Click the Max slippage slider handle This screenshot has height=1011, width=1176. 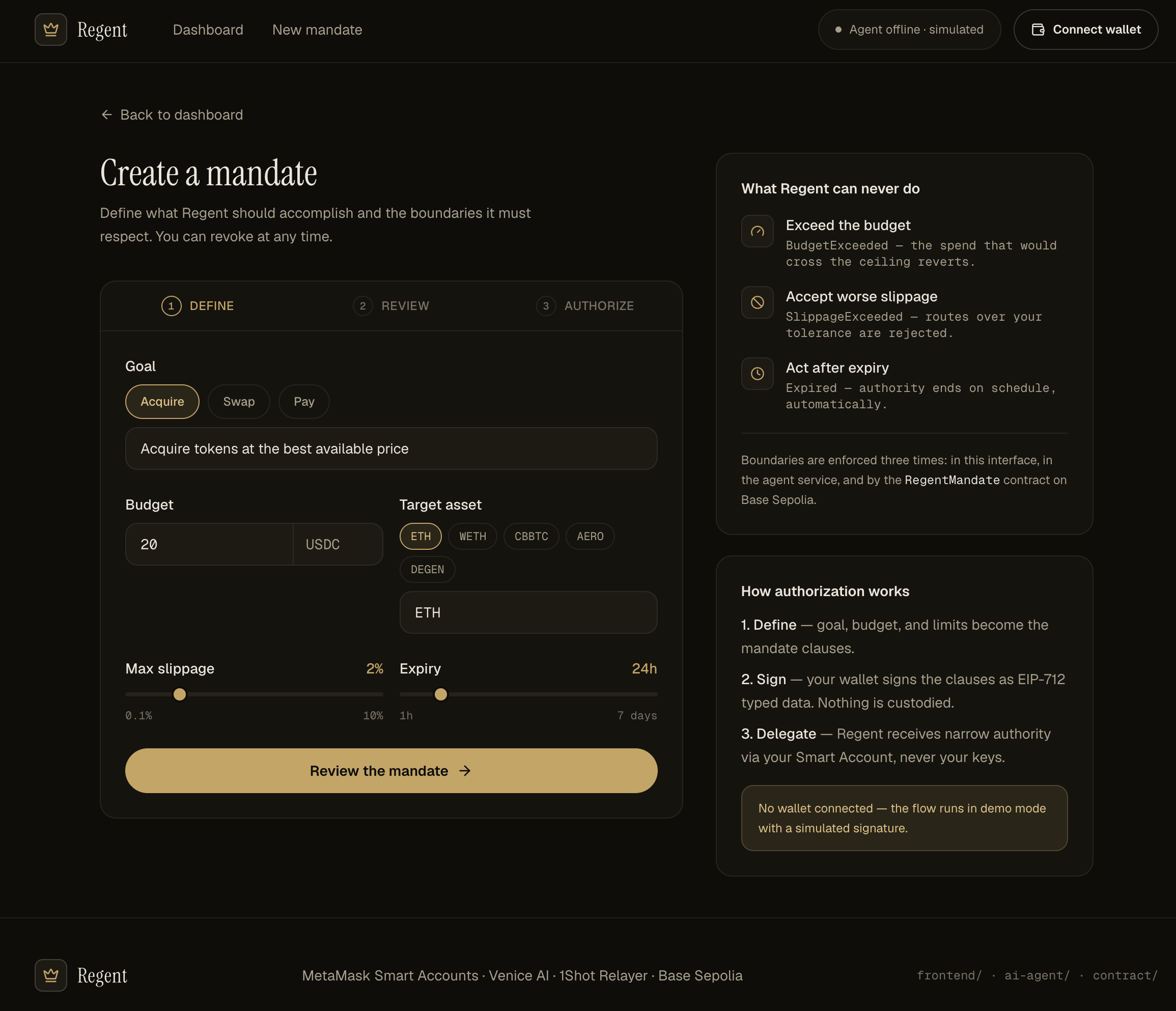(179, 694)
